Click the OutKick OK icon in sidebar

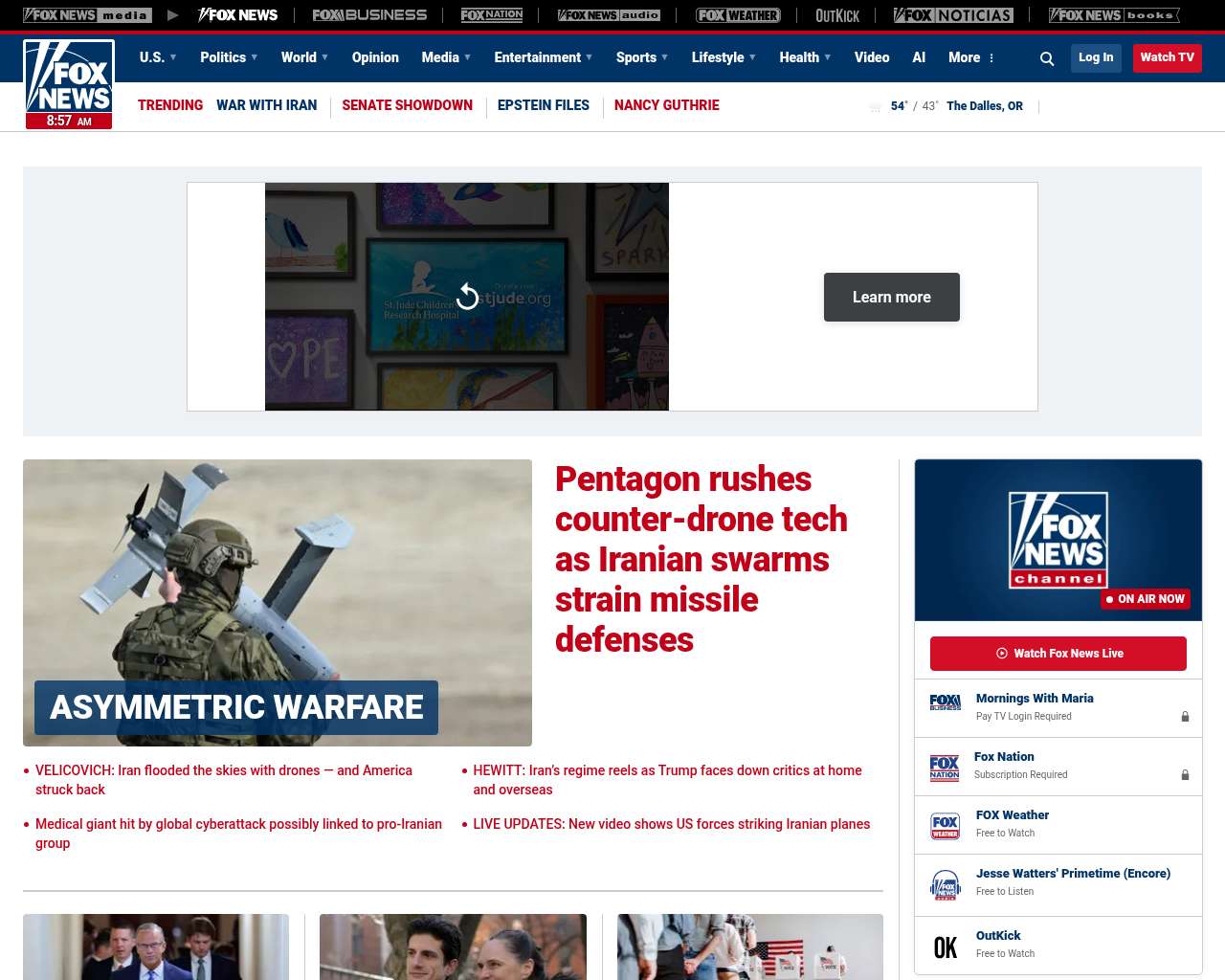click(945, 947)
